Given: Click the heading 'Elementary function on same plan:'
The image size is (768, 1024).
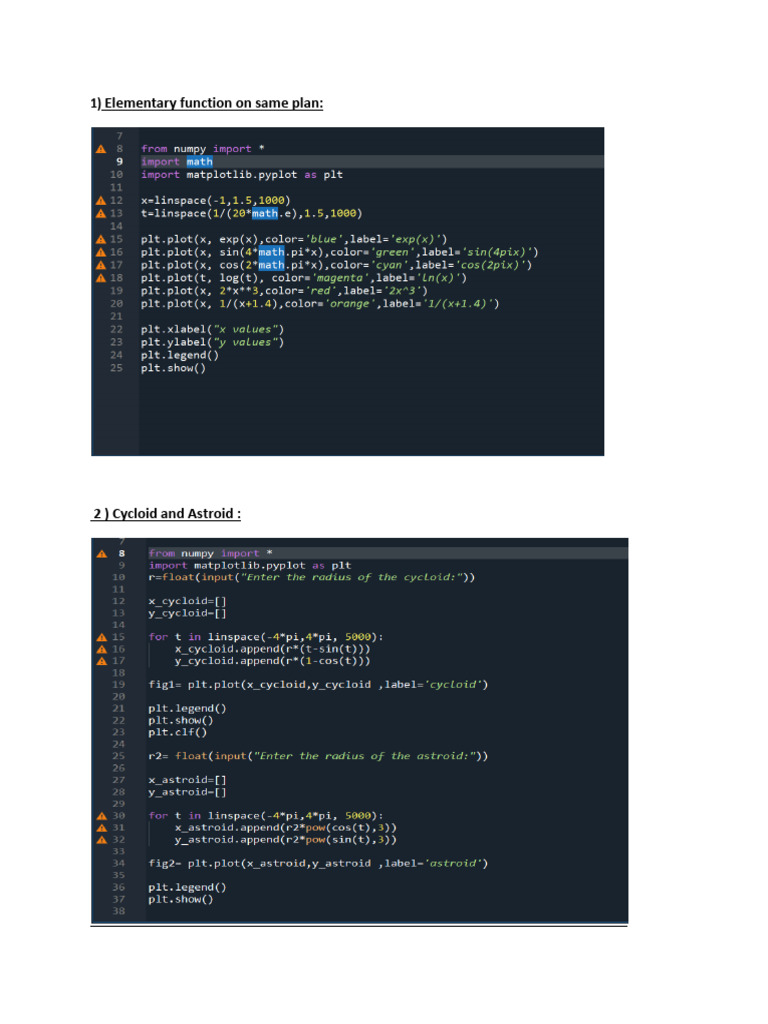Looking at the screenshot, I should tap(214, 103).
